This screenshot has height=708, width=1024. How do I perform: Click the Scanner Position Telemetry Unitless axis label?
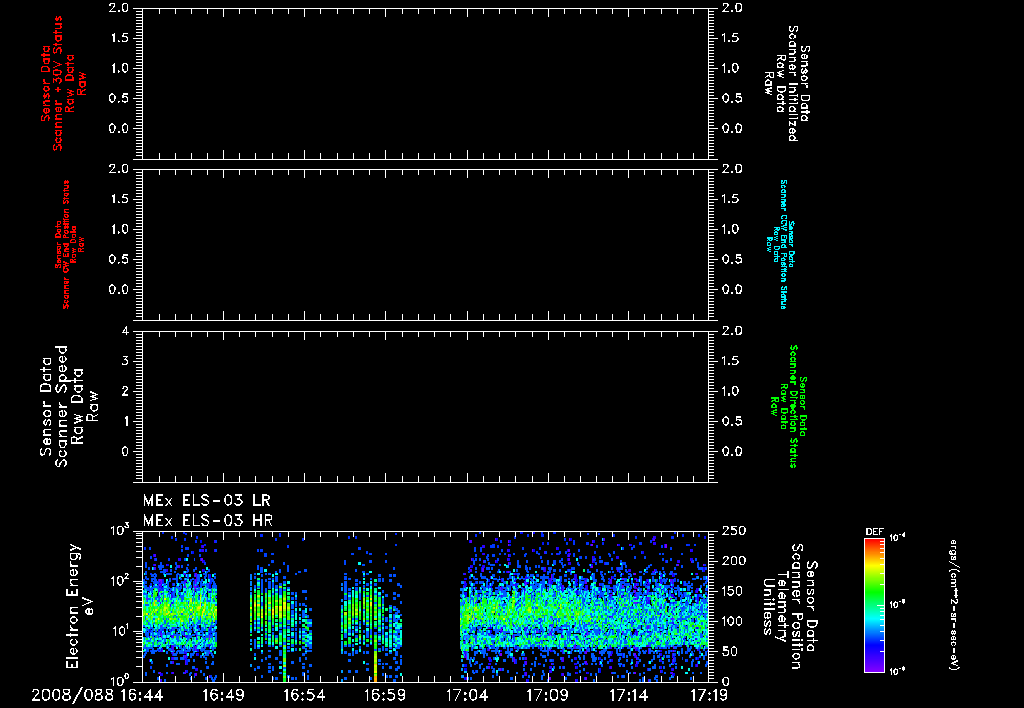790,607
